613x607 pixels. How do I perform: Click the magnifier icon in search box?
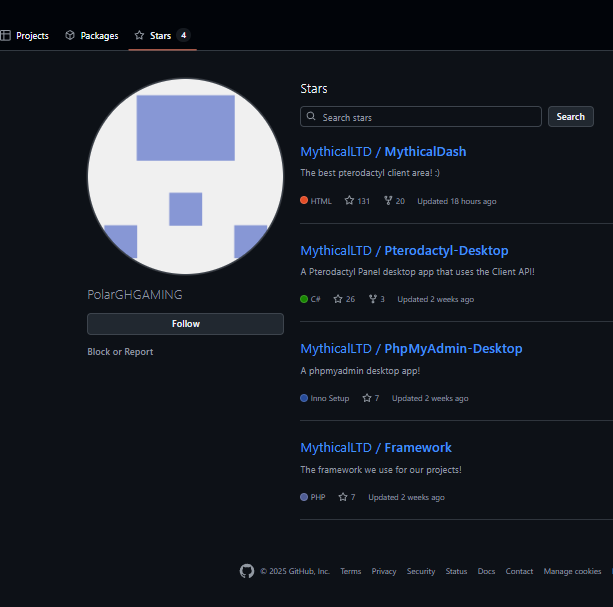pyautogui.click(x=311, y=116)
